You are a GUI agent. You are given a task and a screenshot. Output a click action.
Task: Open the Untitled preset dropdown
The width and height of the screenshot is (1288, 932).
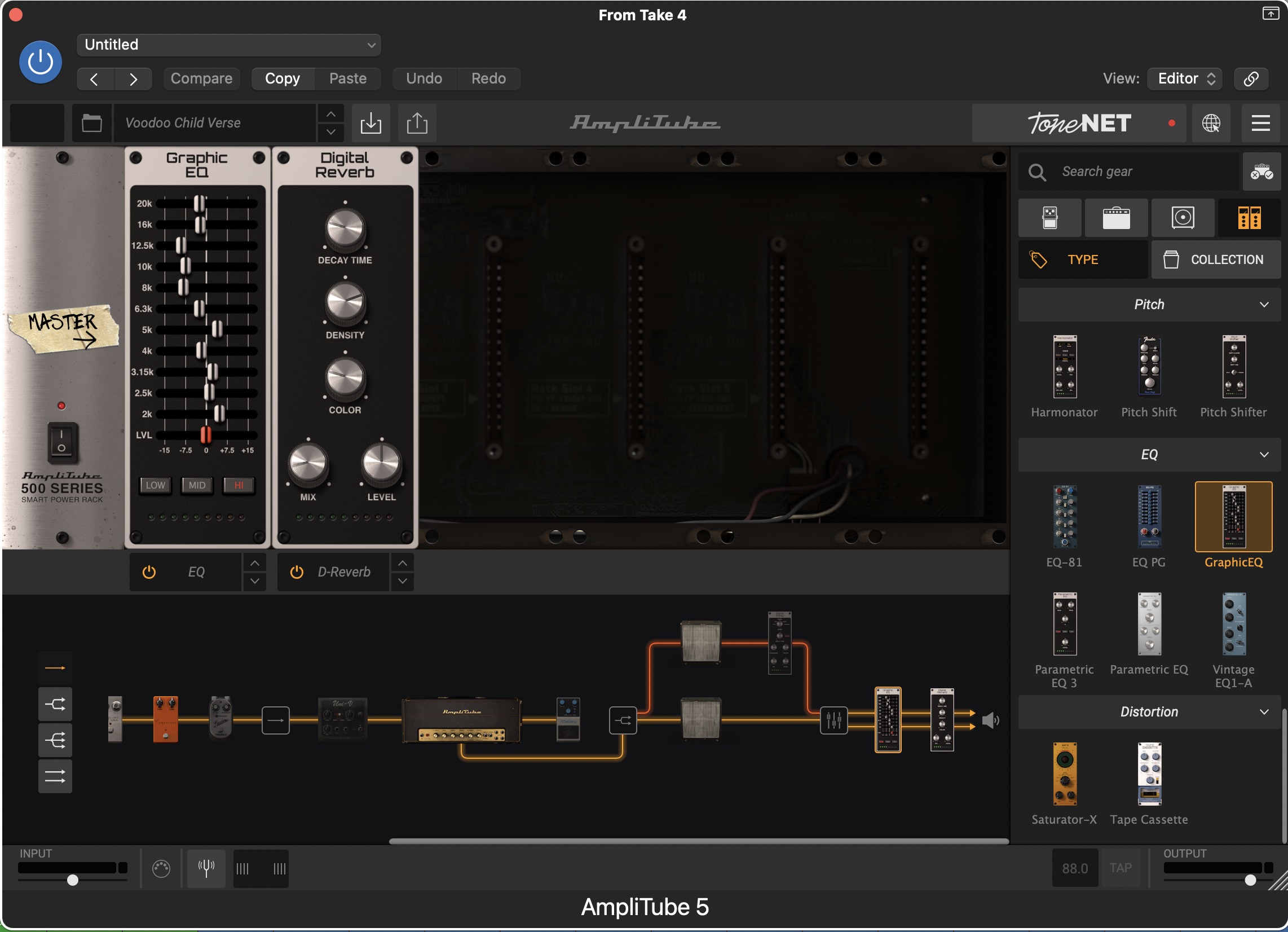click(x=228, y=45)
